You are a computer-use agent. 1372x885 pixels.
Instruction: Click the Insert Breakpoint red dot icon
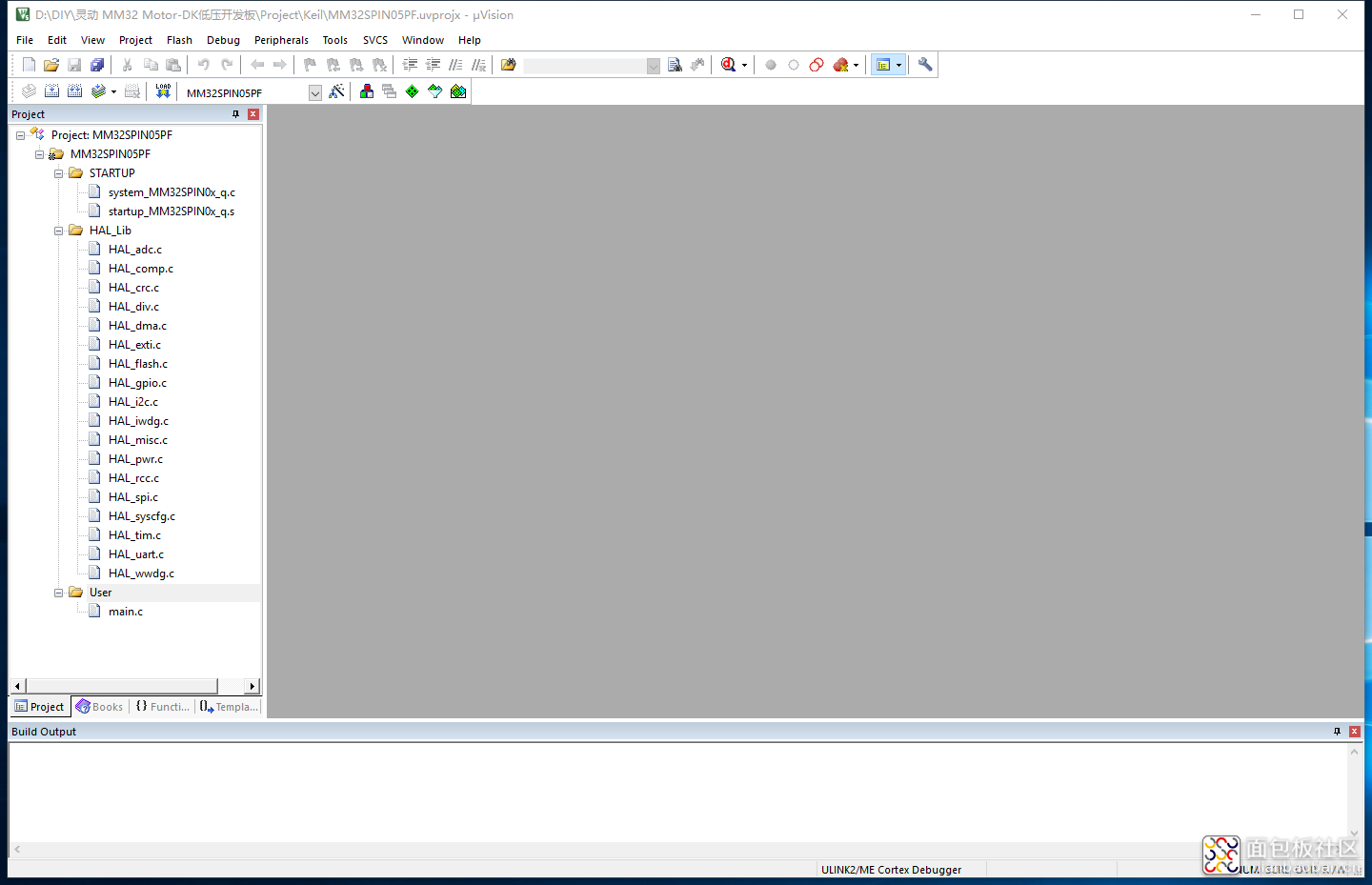(x=771, y=65)
